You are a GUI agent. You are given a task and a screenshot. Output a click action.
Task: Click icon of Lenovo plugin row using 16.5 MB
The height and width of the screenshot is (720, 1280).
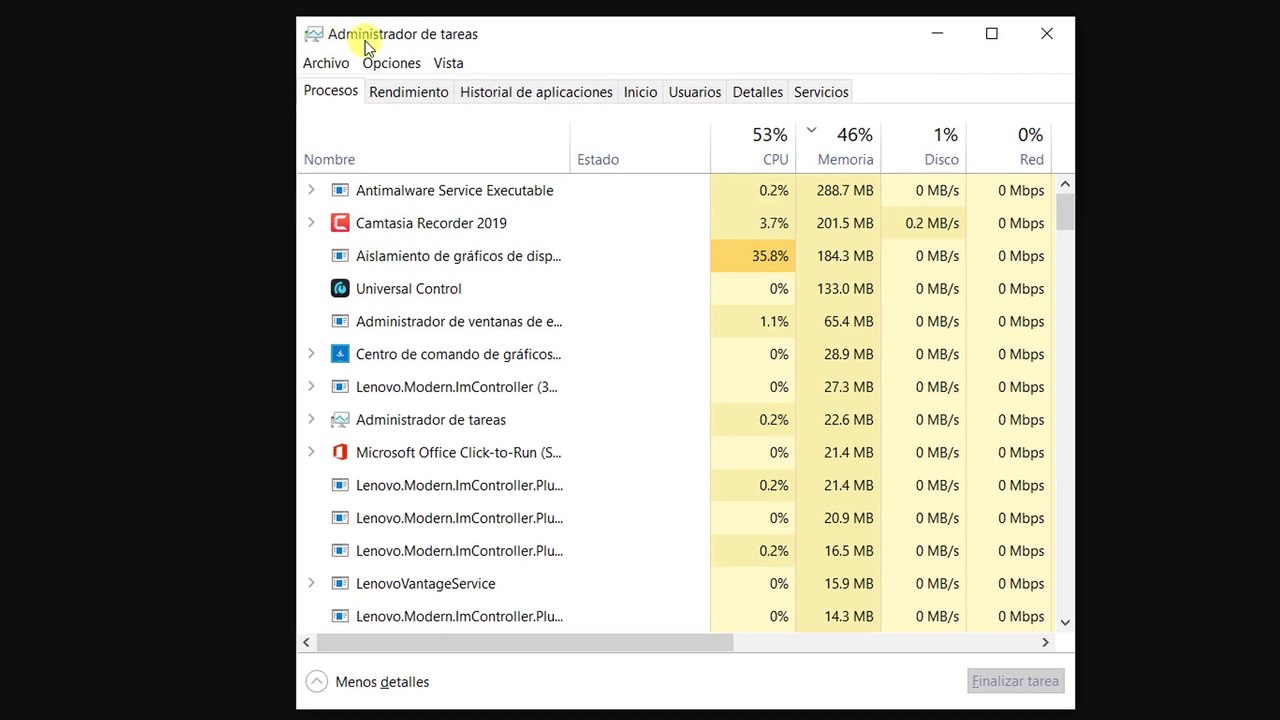point(340,551)
